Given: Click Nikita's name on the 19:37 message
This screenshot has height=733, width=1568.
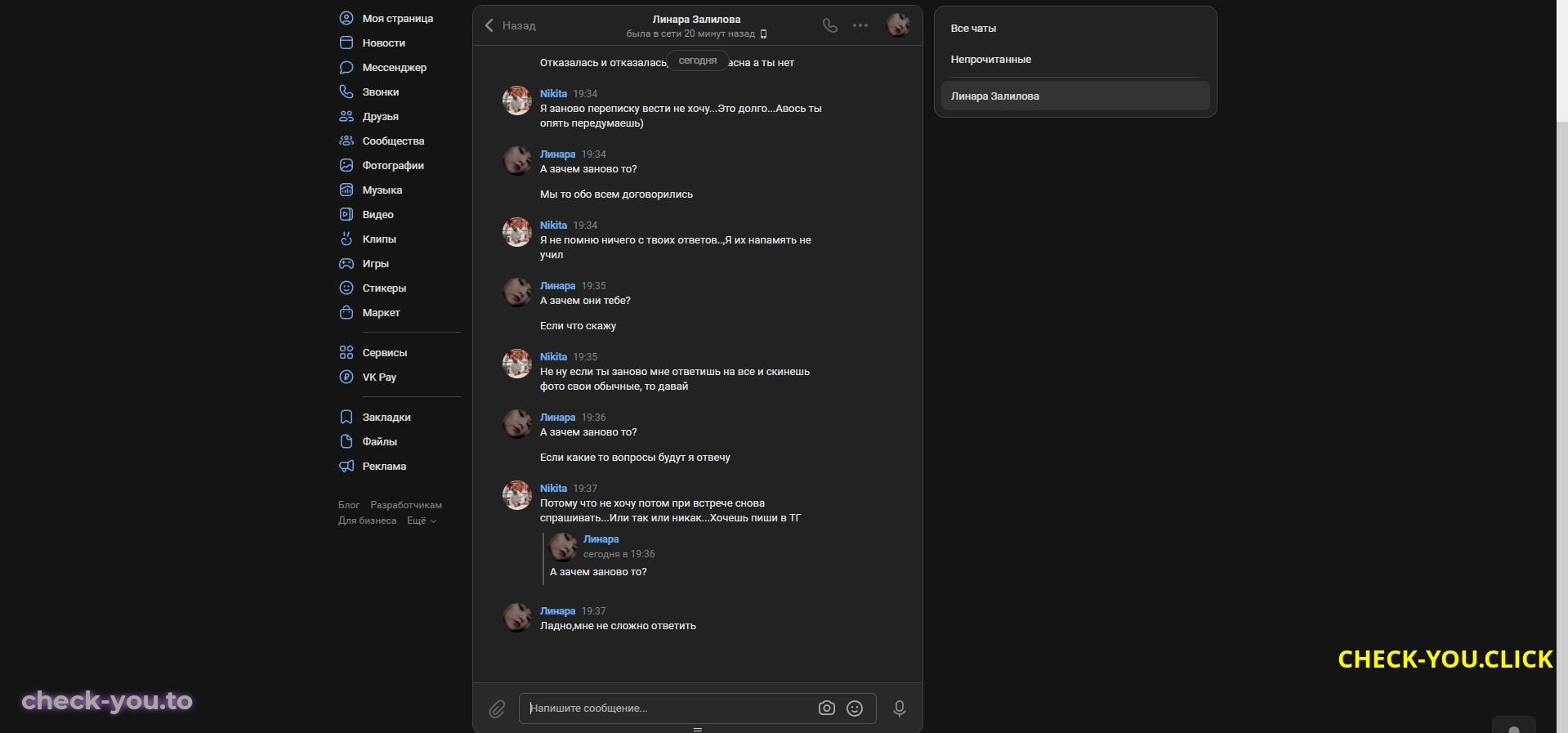Looking at the screenshot, I should tap(553, 488).
